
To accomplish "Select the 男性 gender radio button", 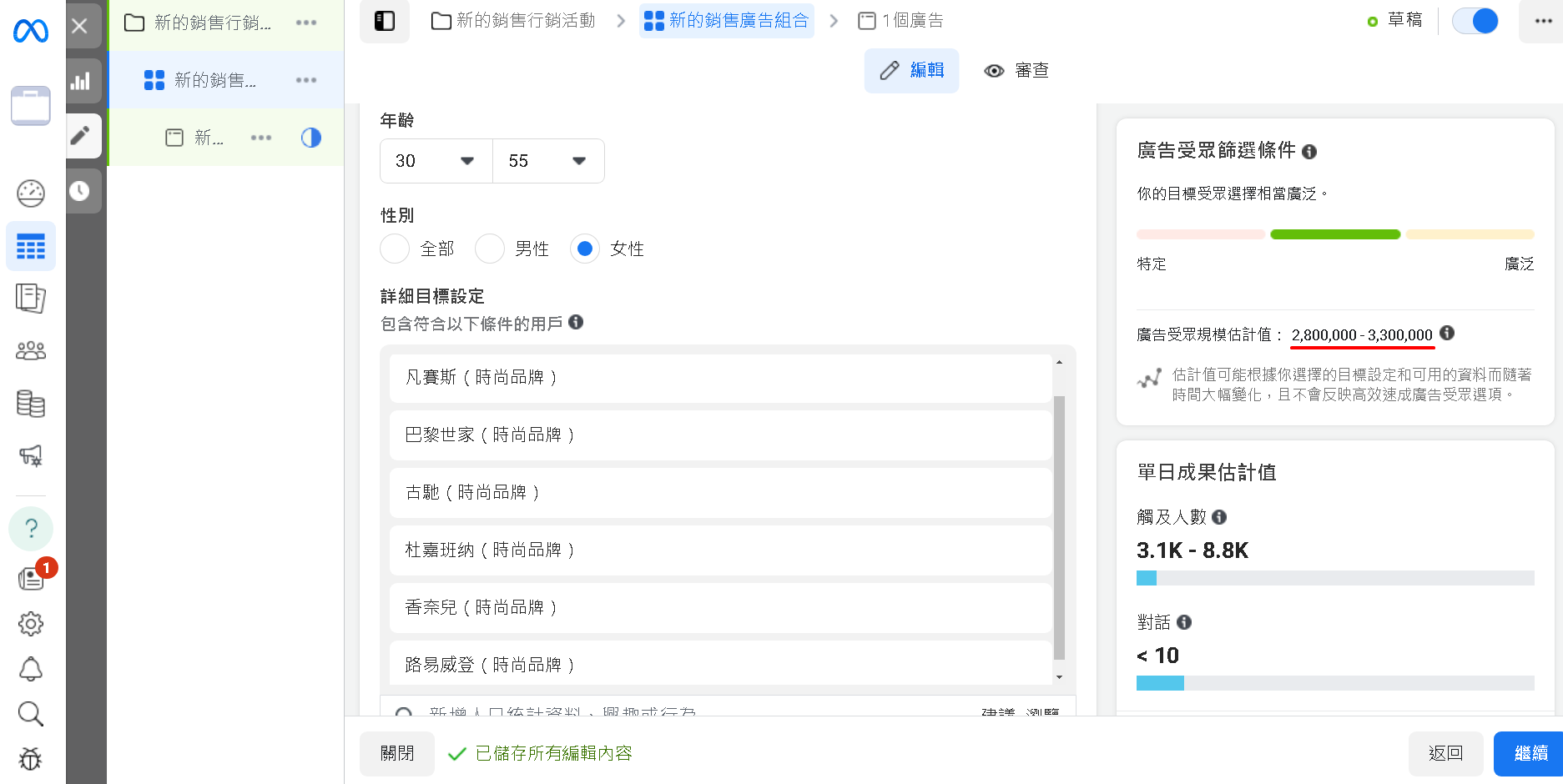I will coord(490,249).
